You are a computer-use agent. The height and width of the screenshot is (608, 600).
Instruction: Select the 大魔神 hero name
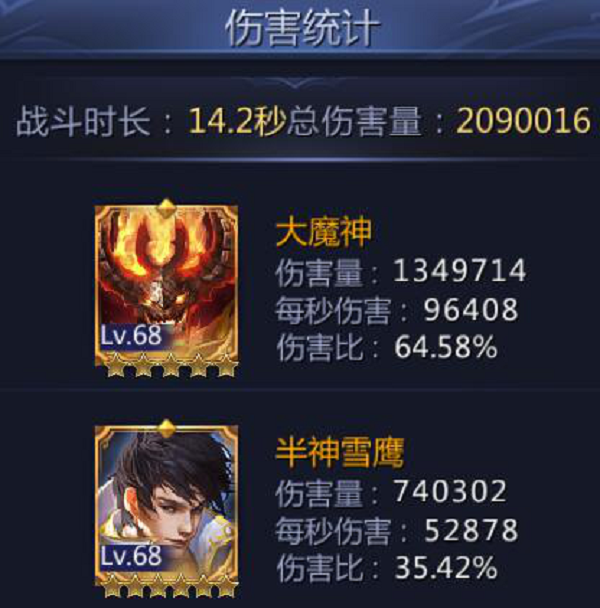323,231
